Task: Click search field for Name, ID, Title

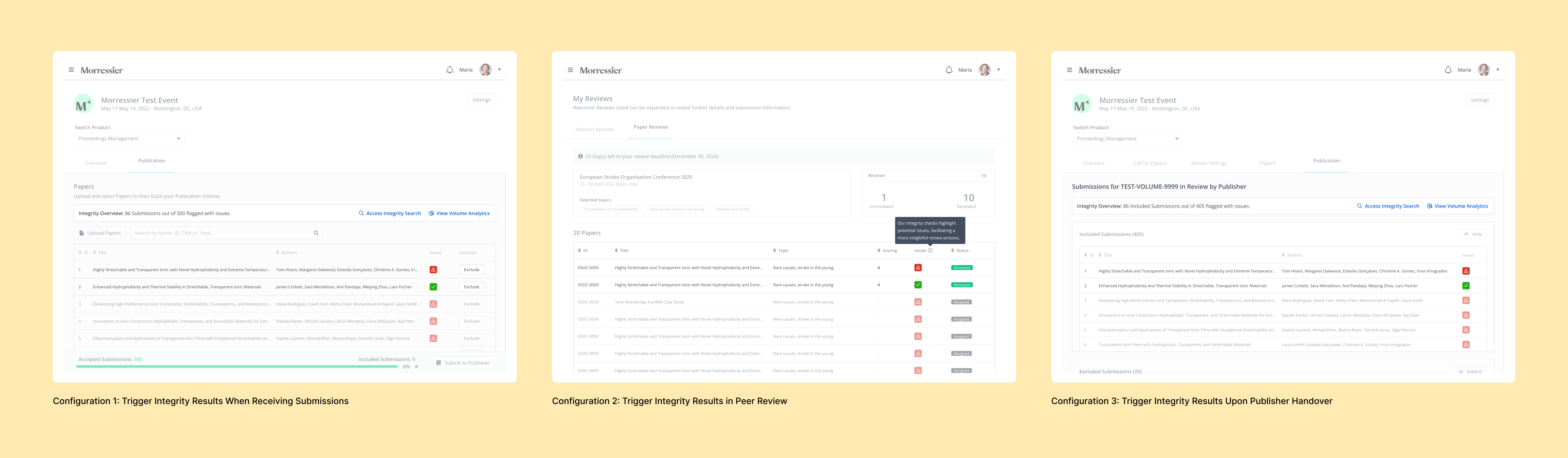Action: (x=226, y=233)
